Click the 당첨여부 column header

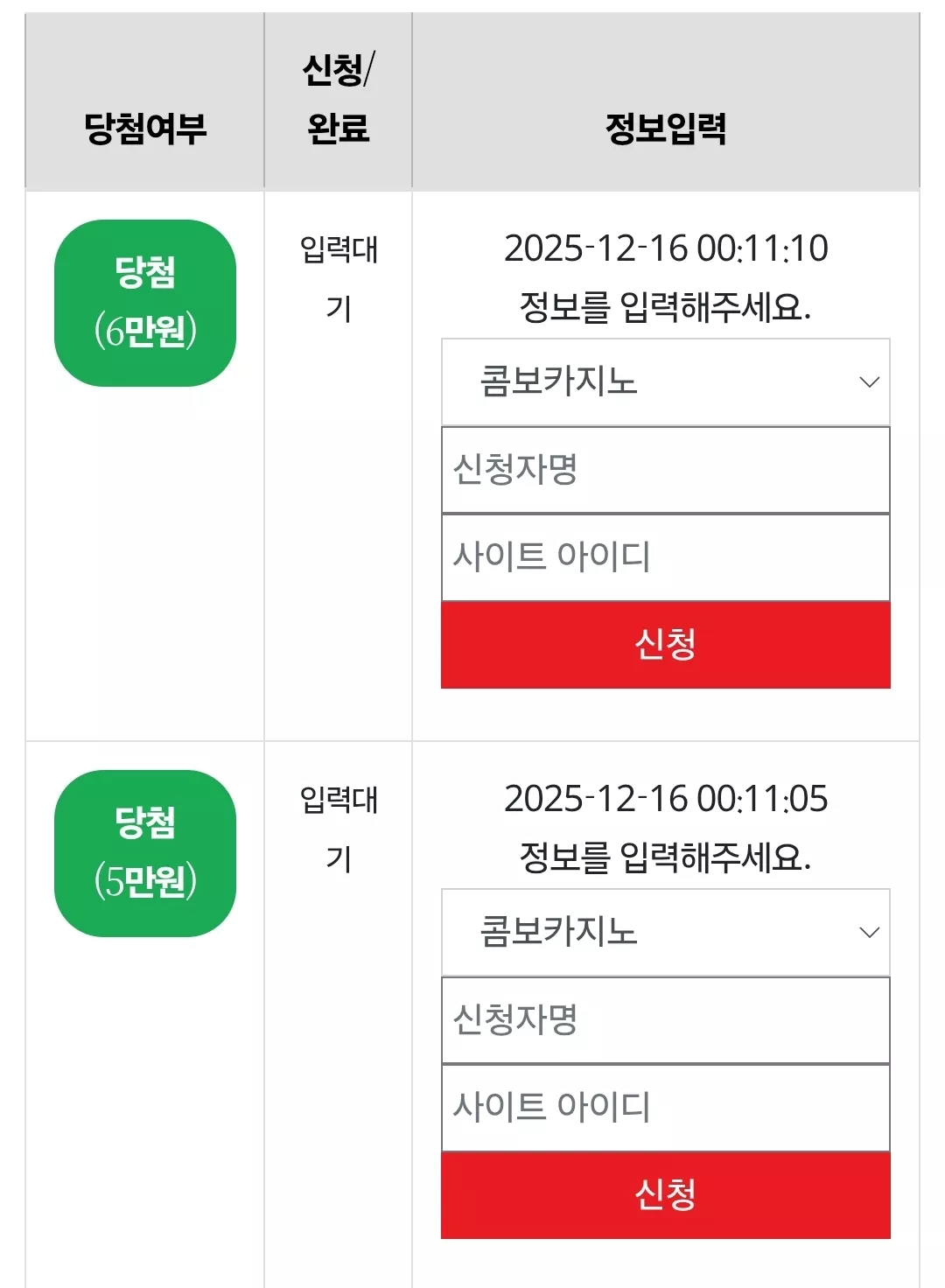pos(145,129)
